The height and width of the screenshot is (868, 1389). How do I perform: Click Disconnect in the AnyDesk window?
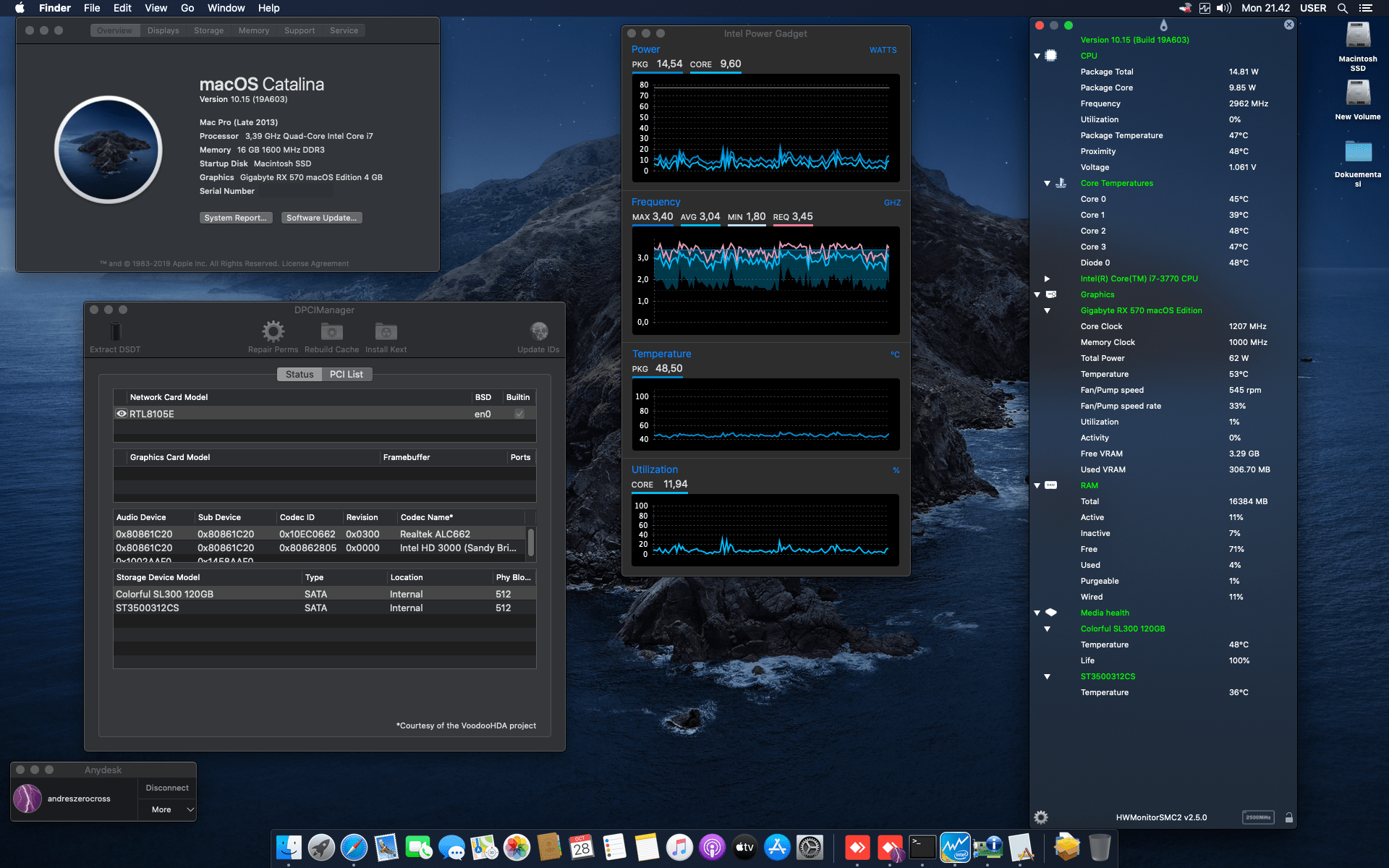coord(166,787)
